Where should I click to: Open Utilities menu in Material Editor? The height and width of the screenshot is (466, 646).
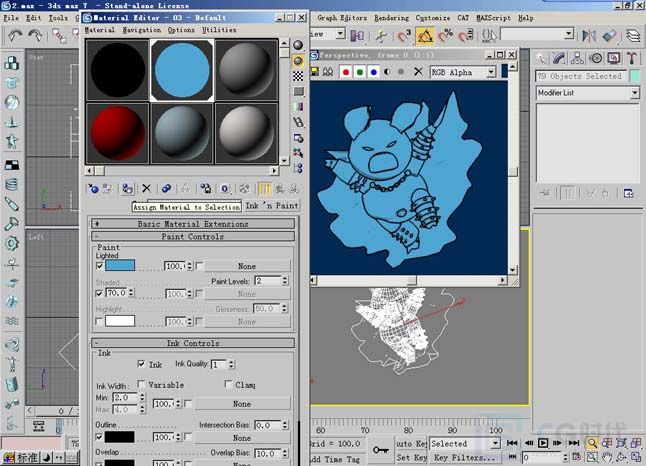tap(219, 30)
